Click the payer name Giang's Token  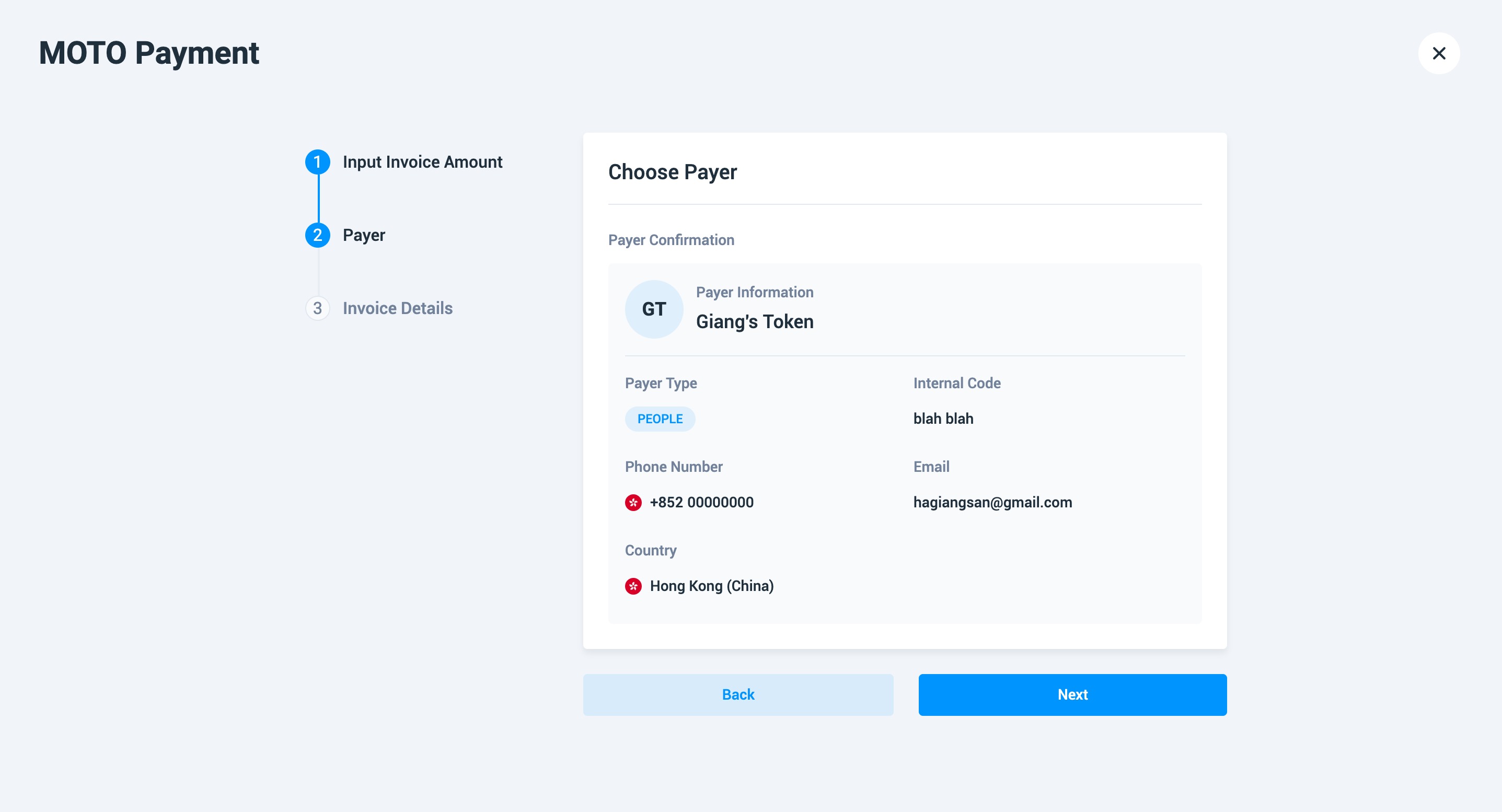point(755,321)
